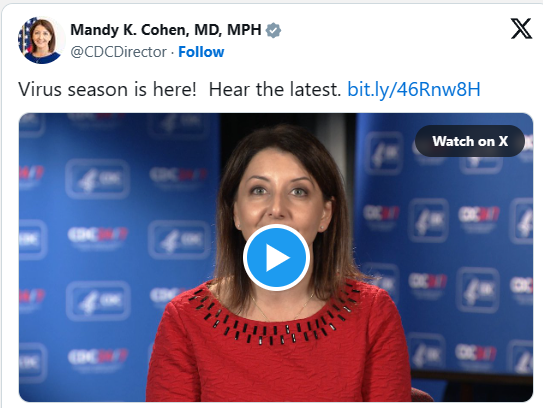This screenshot has height=408, width=543.
Task: Follow the @CDCDirector account
Action: click(201, 52)
